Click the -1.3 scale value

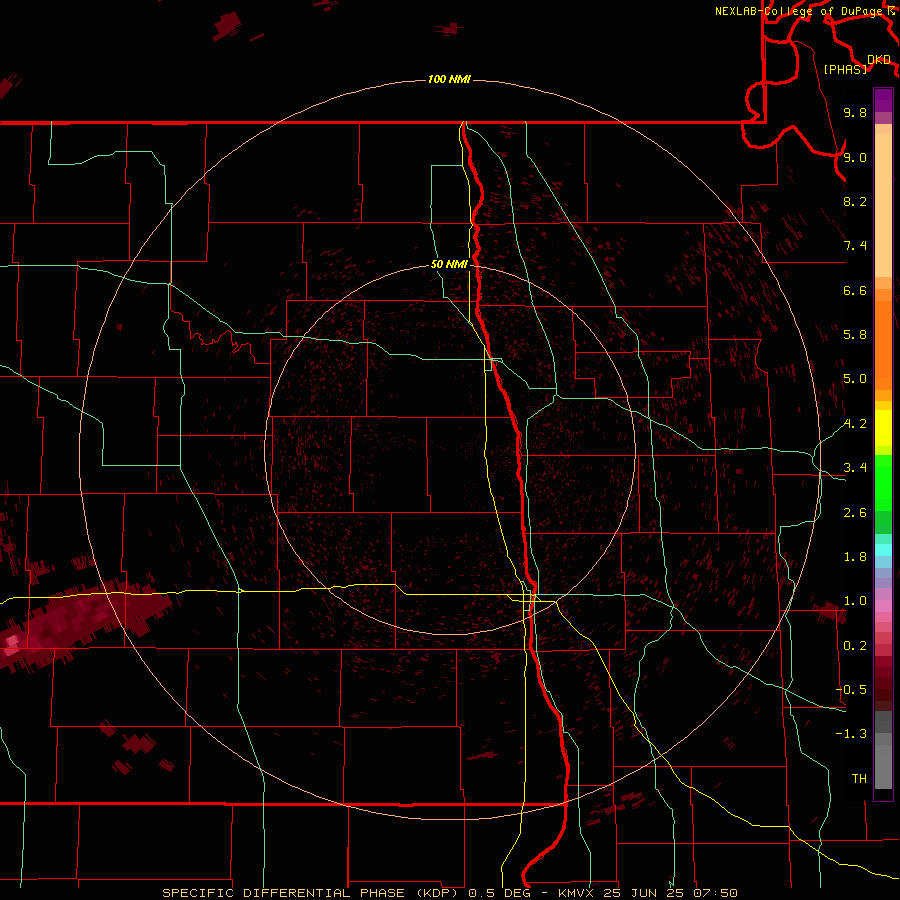[852, 734]
